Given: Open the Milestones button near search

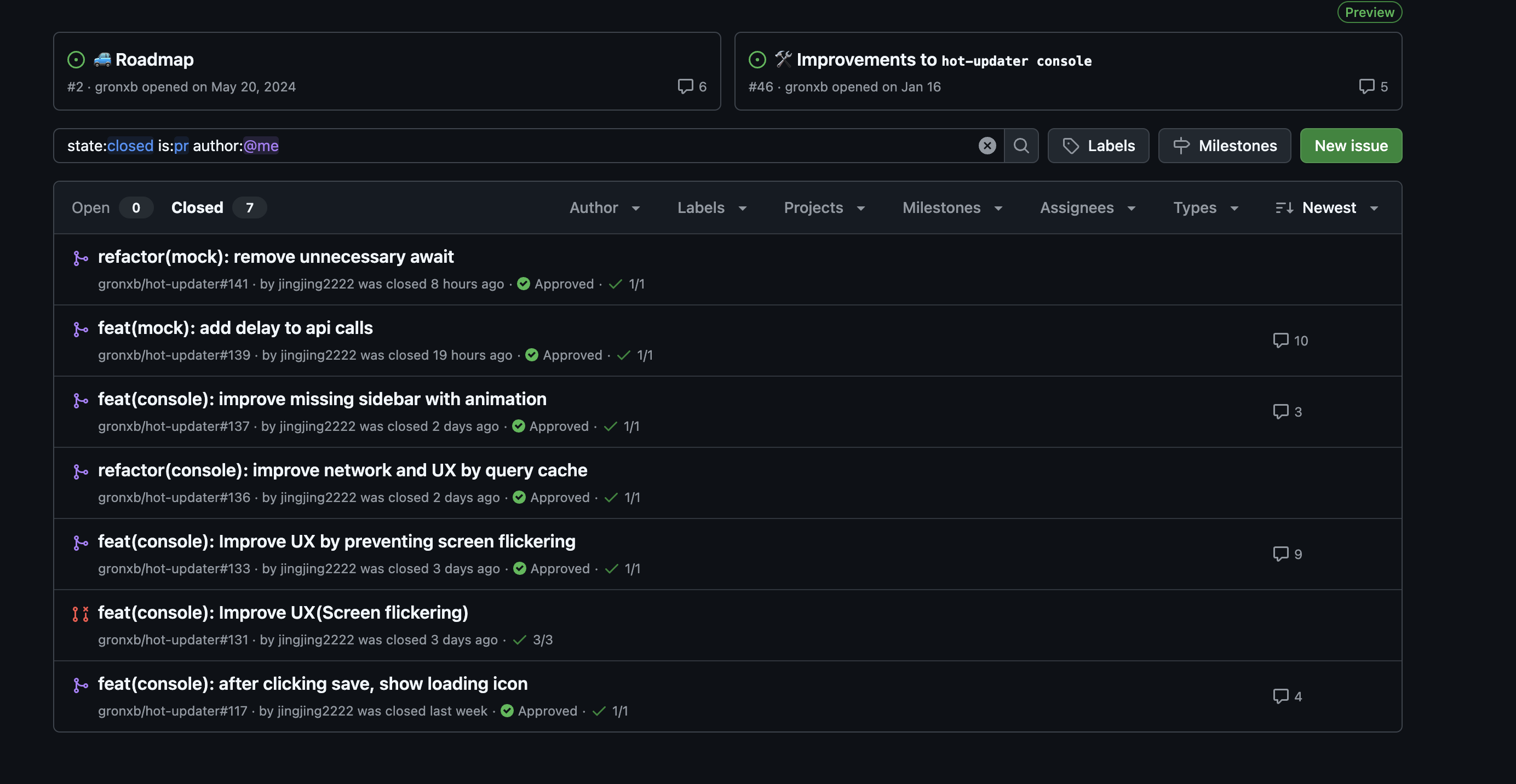Looking at the screenshot, I should point(1224,145).
